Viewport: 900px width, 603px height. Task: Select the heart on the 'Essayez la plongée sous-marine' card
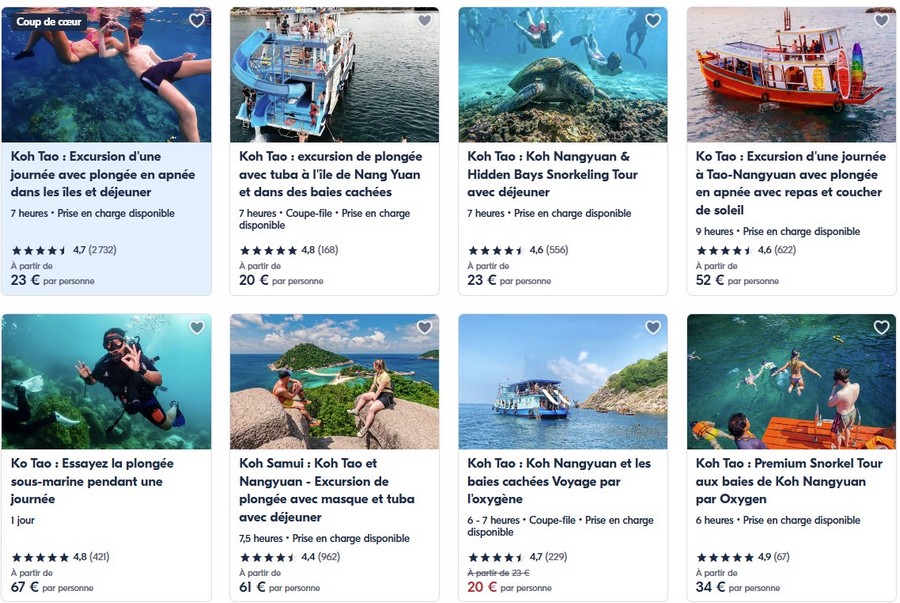click(197, 327)
